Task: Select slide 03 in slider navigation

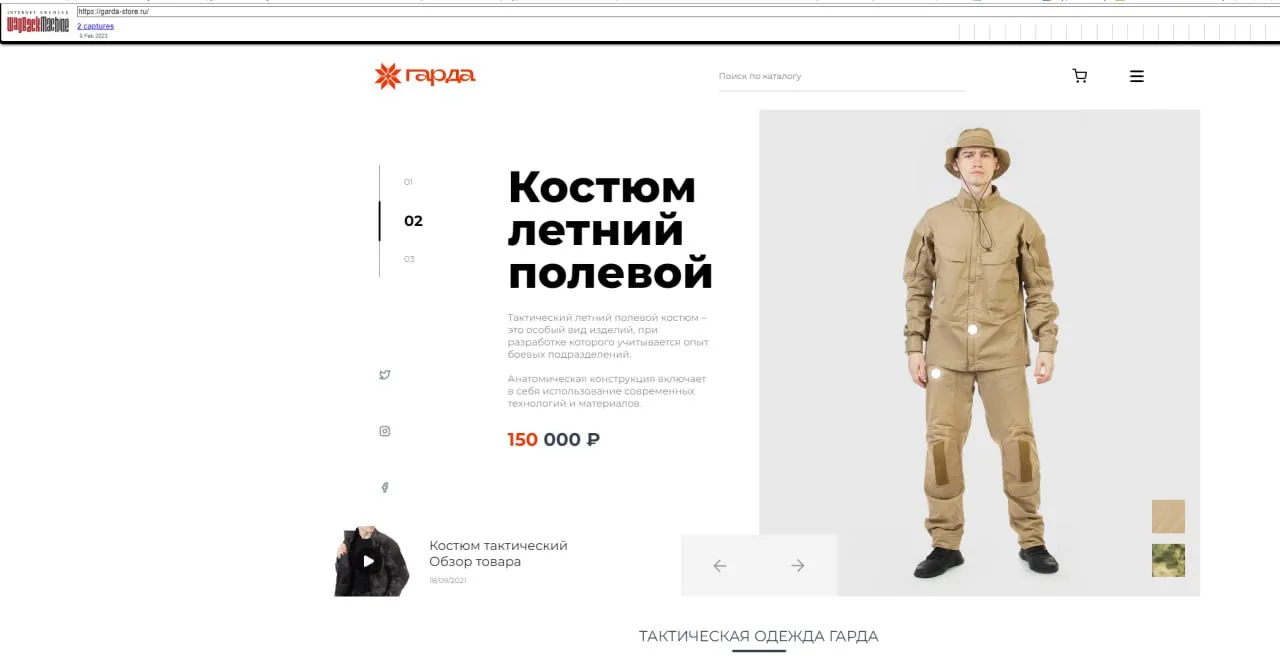Action: click(x=409, y=259)
